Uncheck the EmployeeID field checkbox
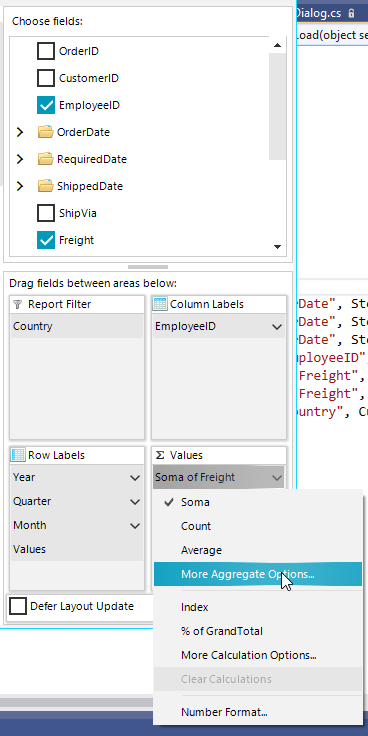The image size is (368, 736). tap(46, 105)
